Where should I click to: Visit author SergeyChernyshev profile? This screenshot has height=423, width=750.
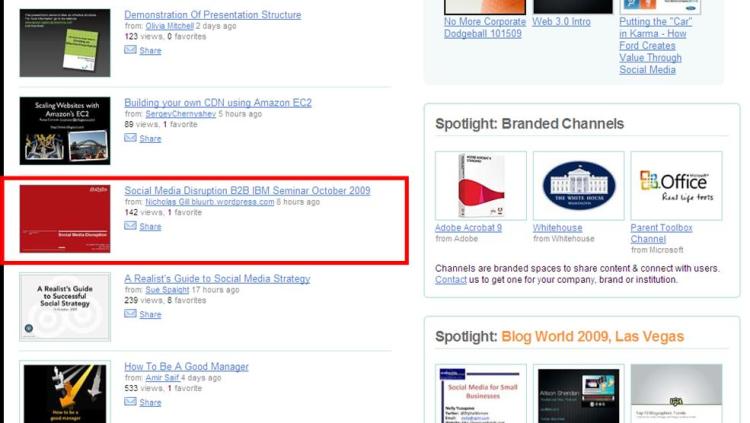tap(181, 114)
